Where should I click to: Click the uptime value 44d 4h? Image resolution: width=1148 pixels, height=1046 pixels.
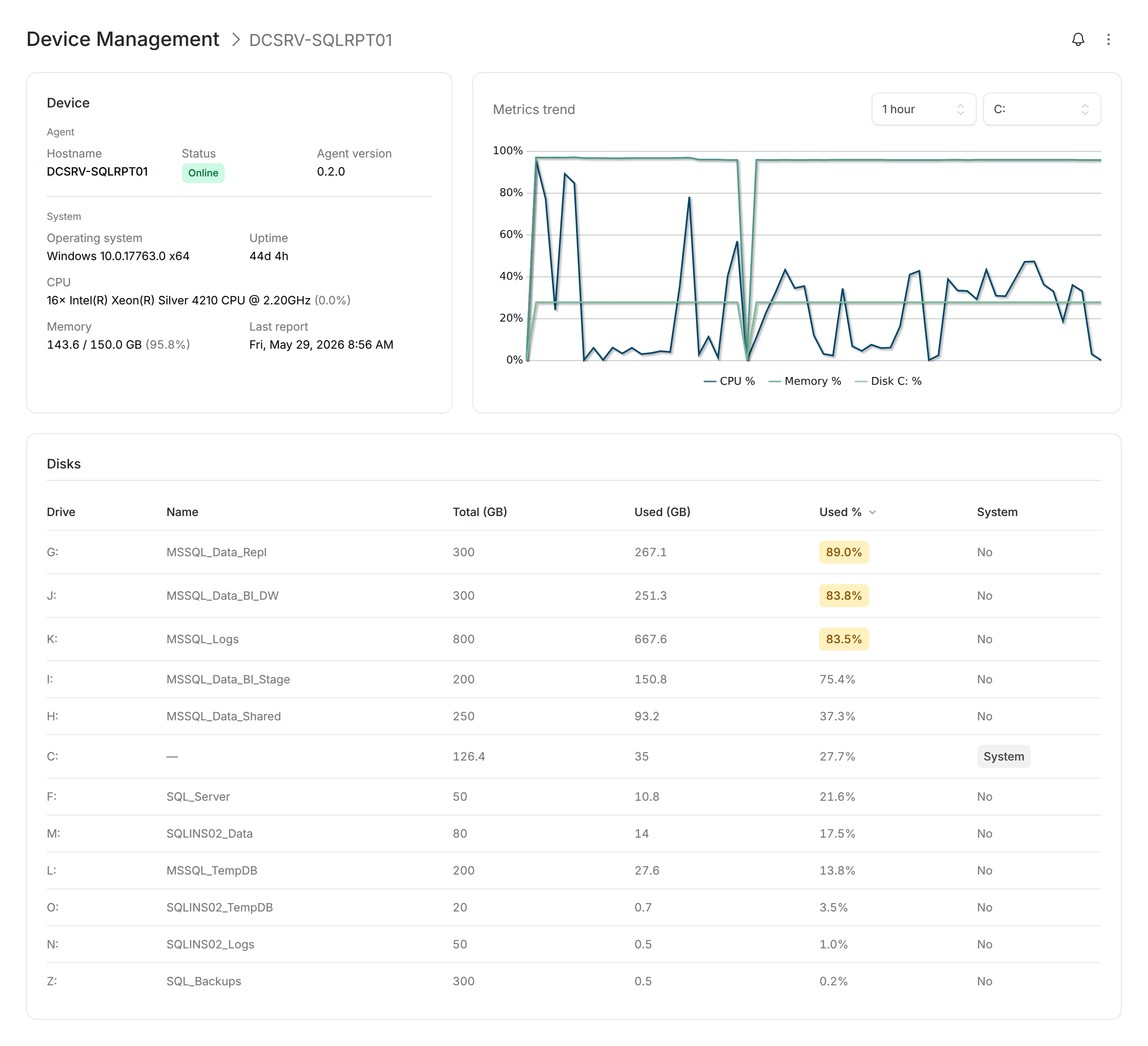269,256
